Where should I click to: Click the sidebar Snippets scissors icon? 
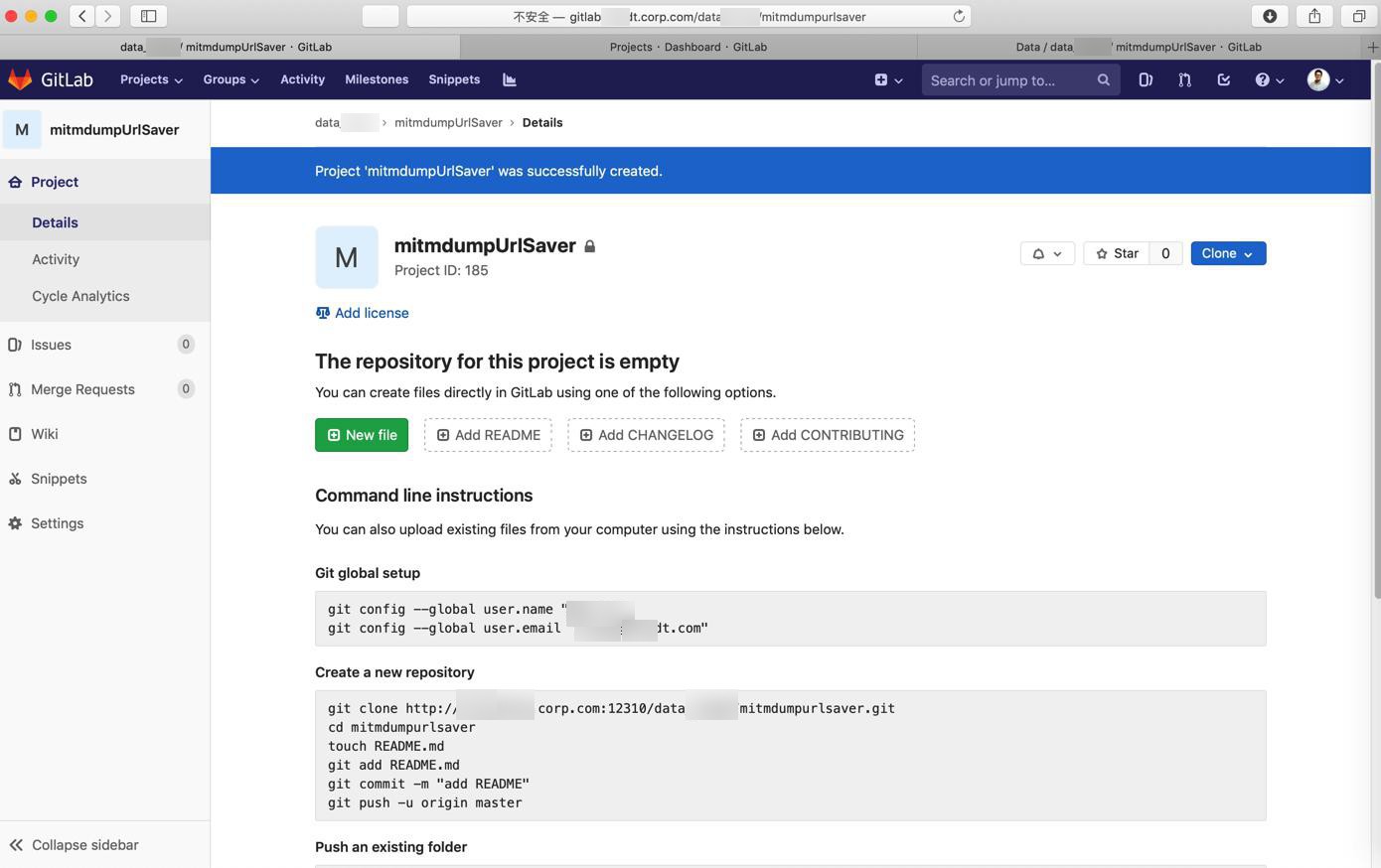click(x=15, y=479)
